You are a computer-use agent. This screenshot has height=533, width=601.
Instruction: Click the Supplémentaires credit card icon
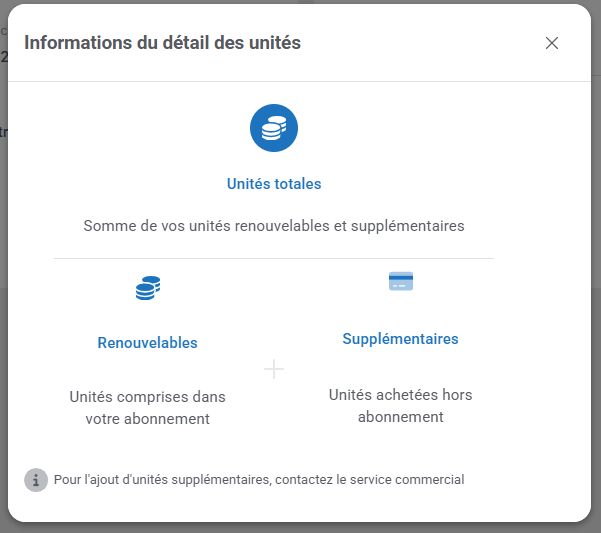point(400,282)
